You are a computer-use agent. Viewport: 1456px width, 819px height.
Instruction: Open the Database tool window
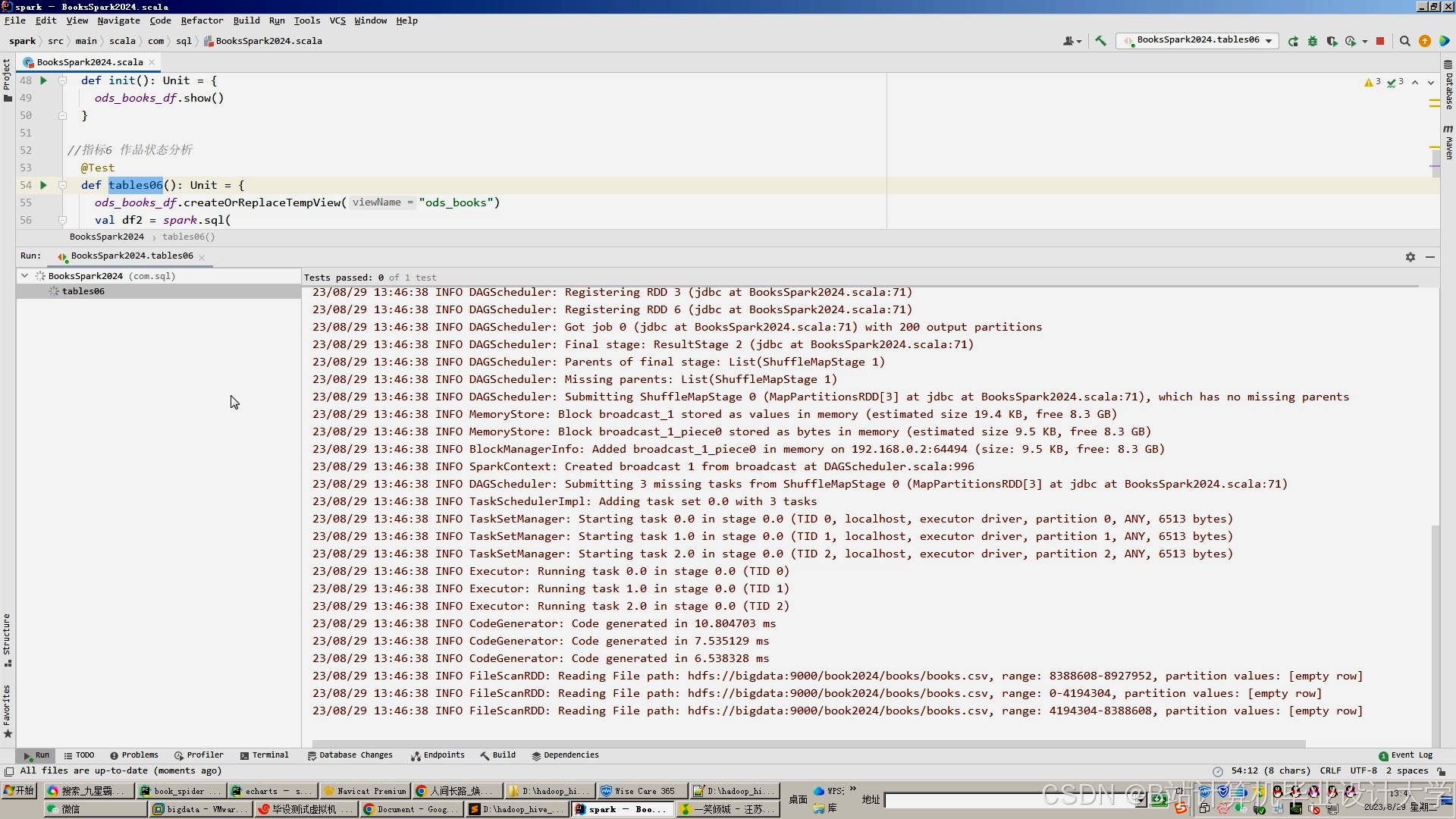[x=1448, y=85]
